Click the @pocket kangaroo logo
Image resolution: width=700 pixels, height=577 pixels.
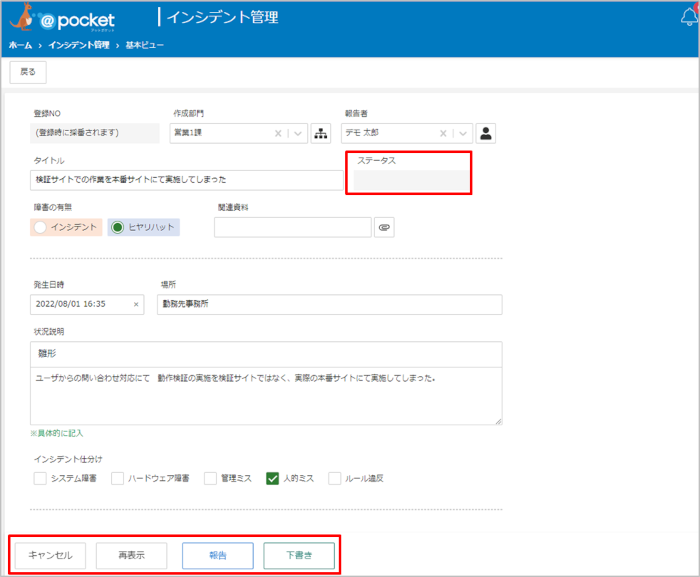(x=62, y=19)
